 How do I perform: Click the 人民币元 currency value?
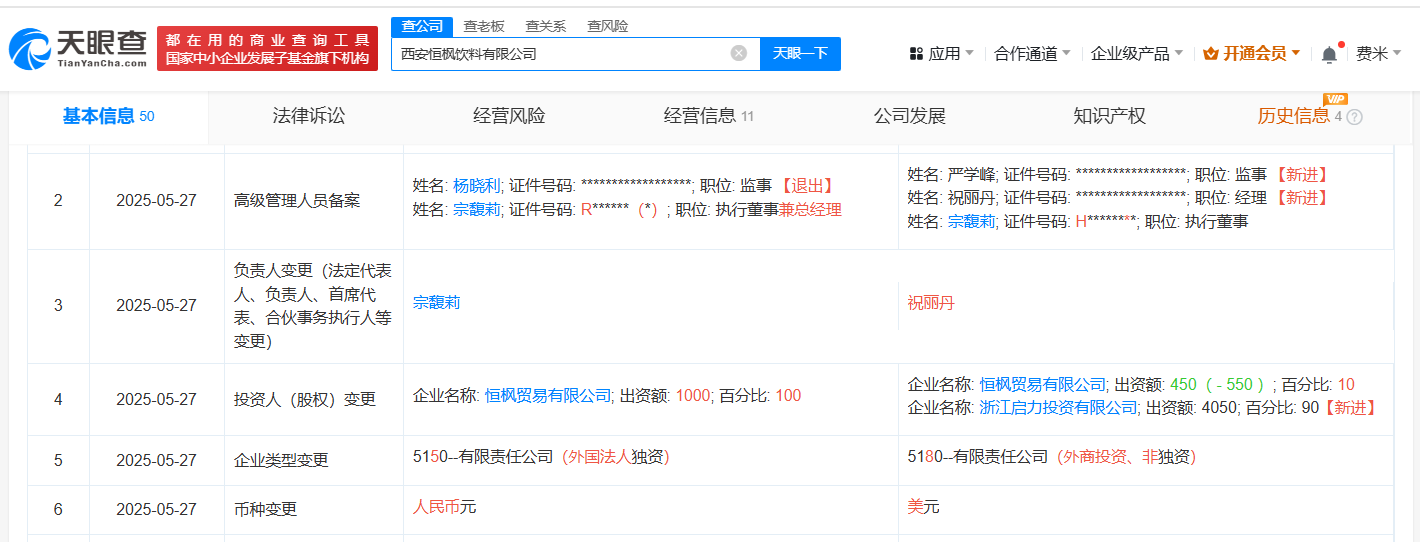tap(444, 507)
